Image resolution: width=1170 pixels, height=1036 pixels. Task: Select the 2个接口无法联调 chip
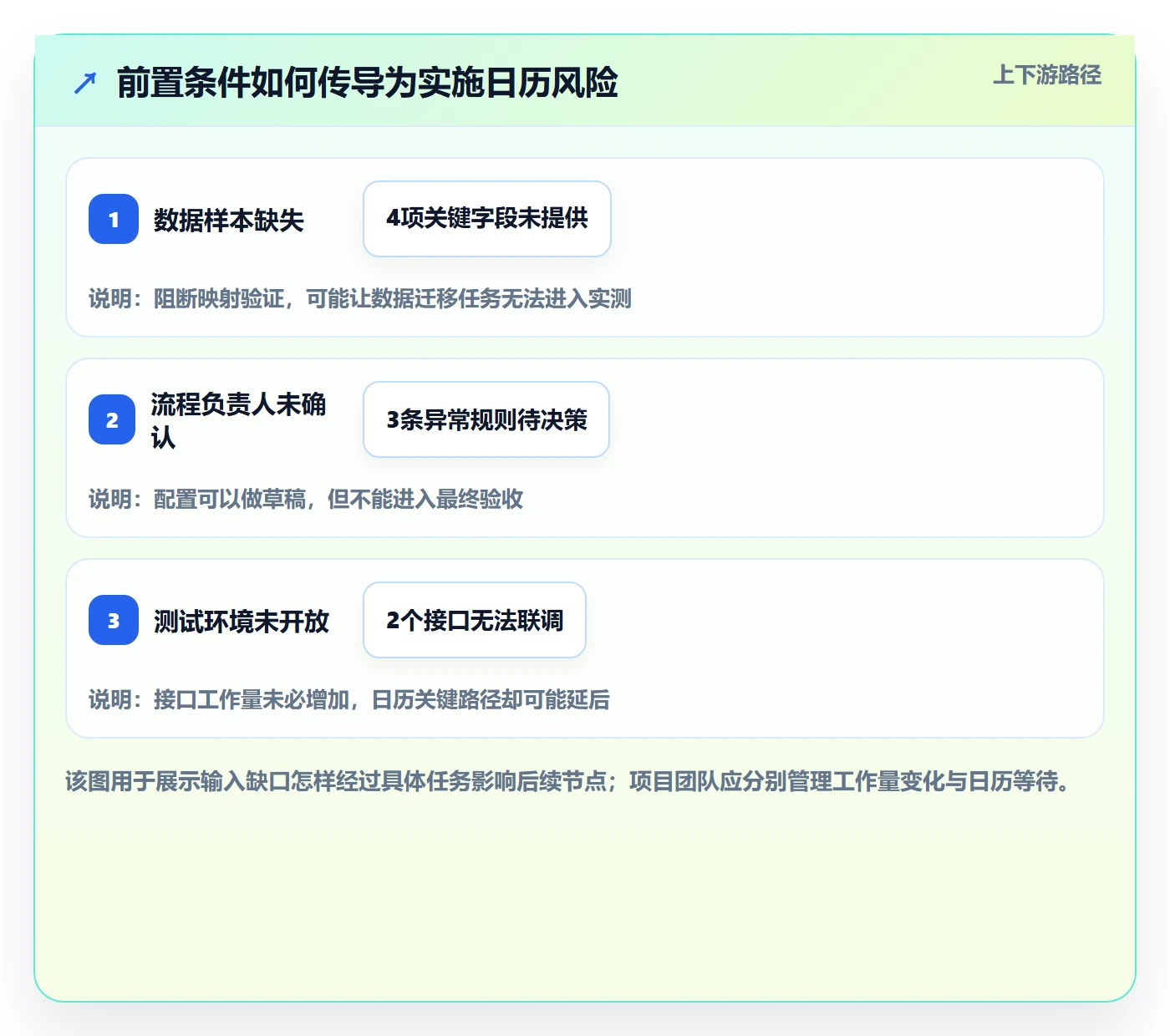[x=475, y=620]
